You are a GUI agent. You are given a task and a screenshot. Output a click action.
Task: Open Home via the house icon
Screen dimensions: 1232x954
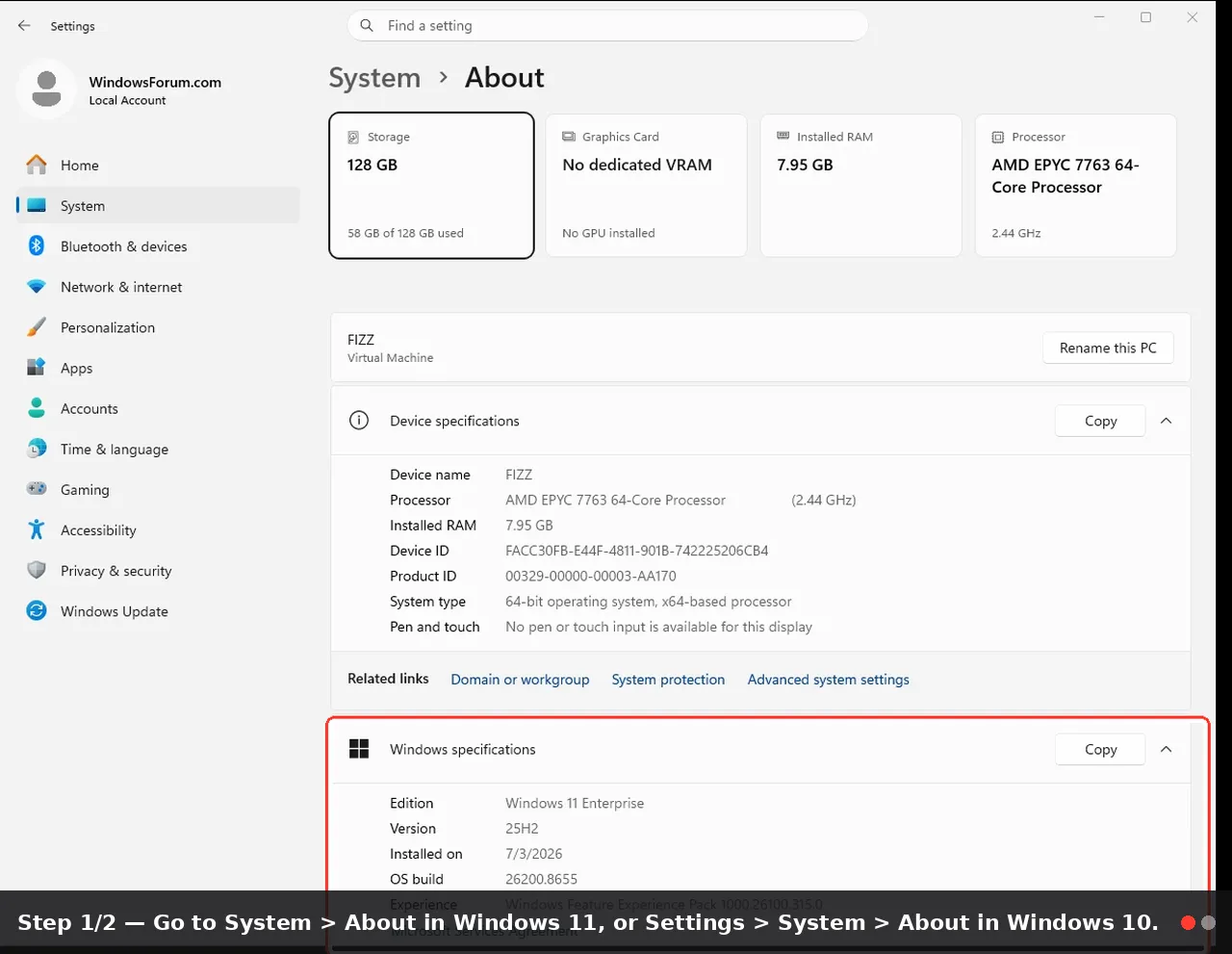37,166
